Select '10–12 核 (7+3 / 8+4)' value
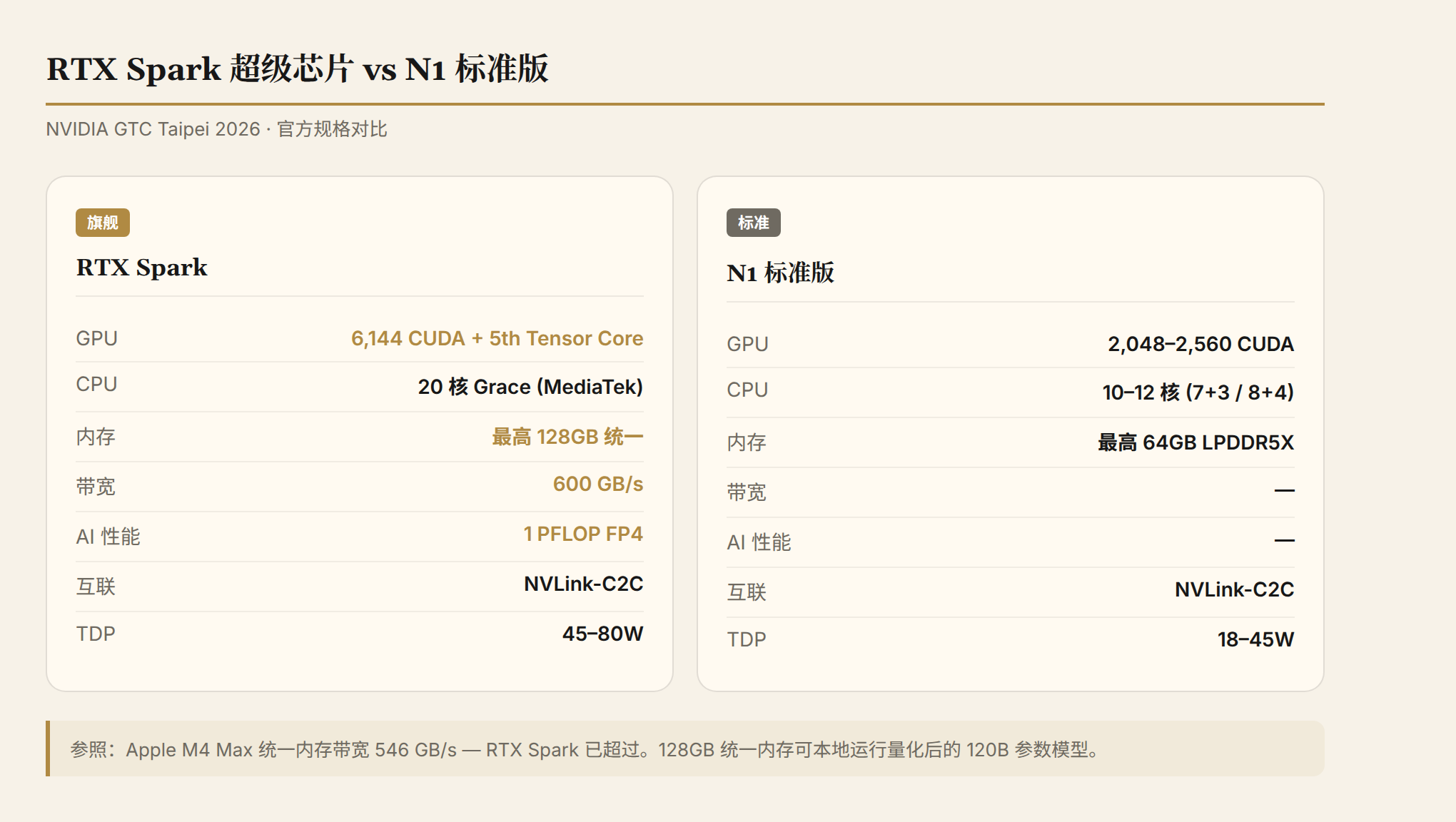1456x822 pixels. [1198, 392]
